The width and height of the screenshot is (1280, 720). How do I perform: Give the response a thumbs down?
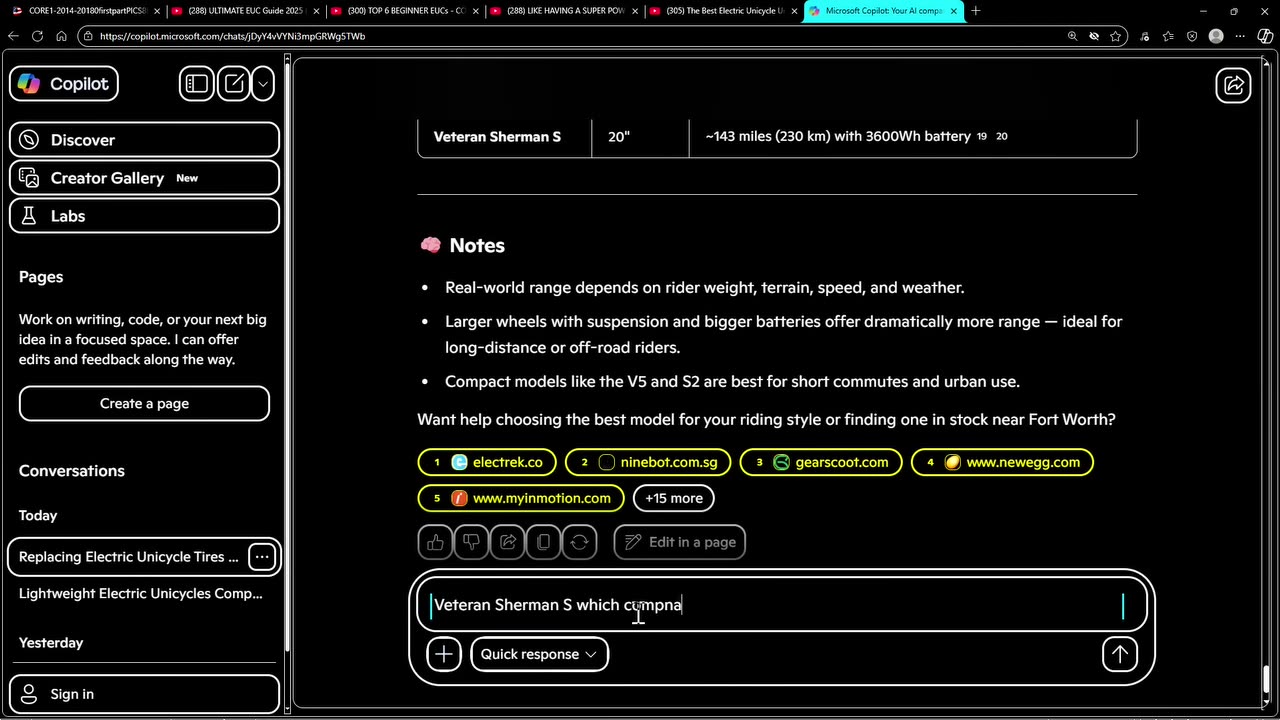471,542
